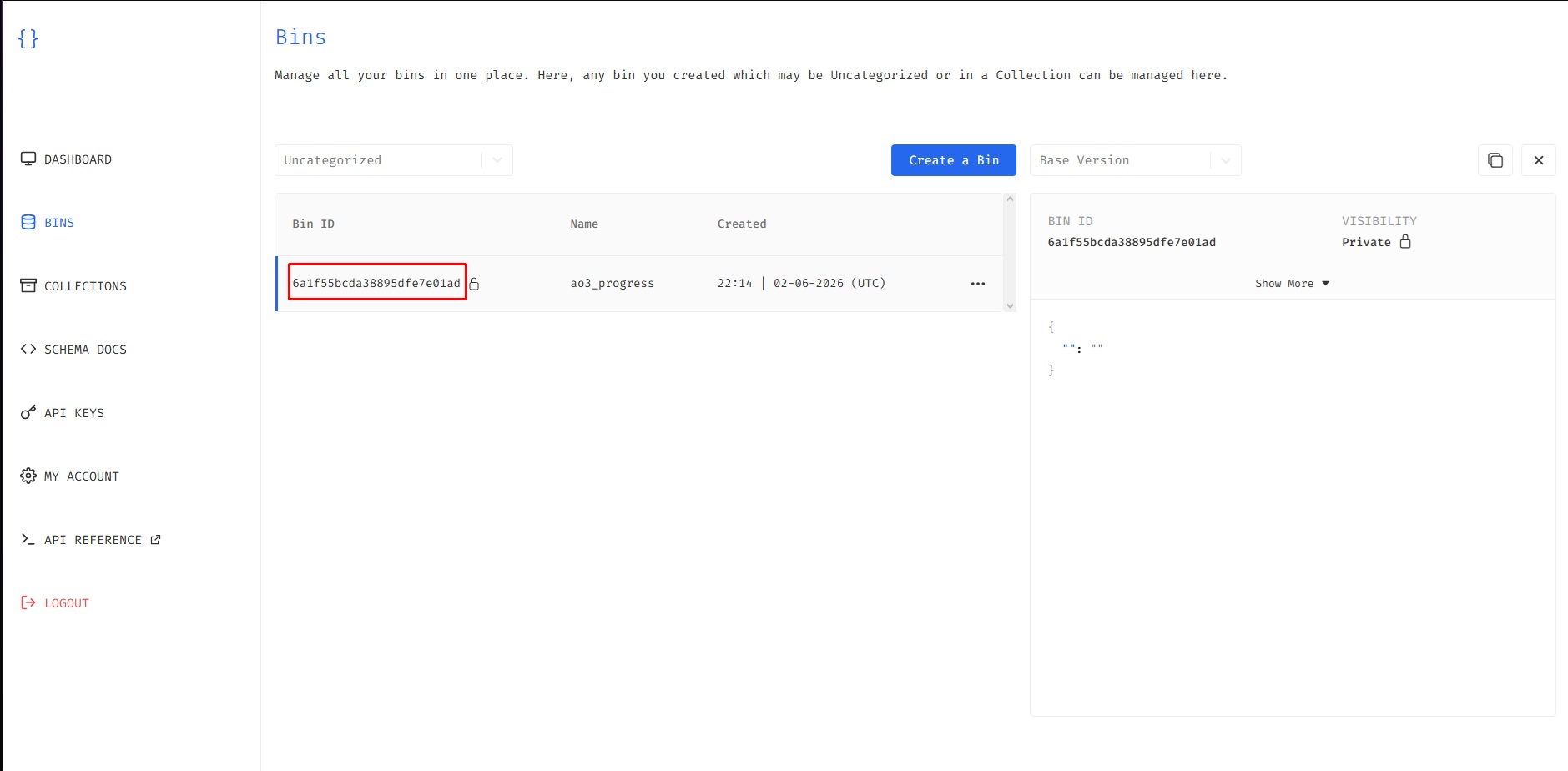Click the Bins database icon
1568x771 pixels.
28,222
